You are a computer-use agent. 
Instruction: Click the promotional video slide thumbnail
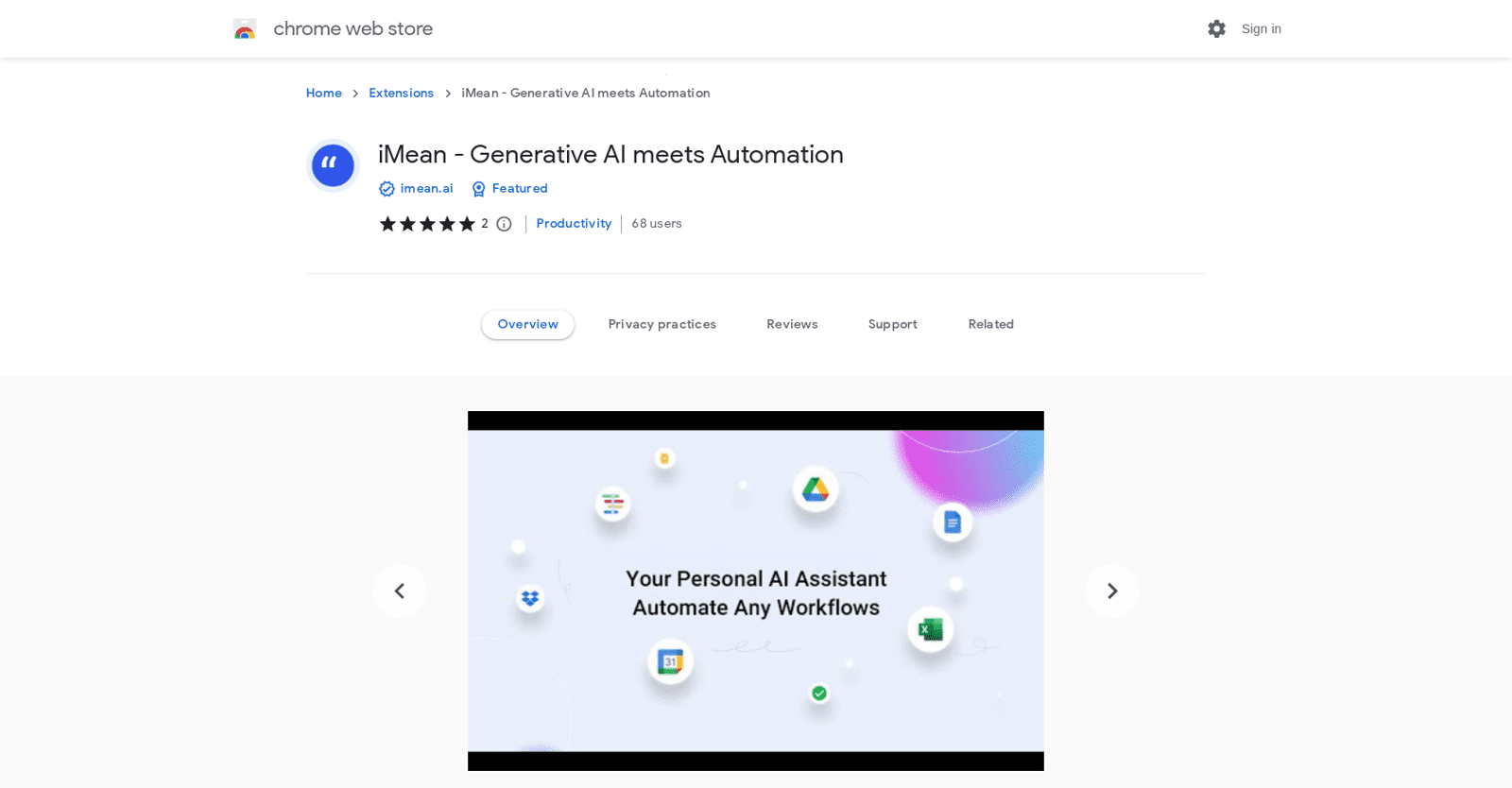pyautogui.click(x=756, y=591)
